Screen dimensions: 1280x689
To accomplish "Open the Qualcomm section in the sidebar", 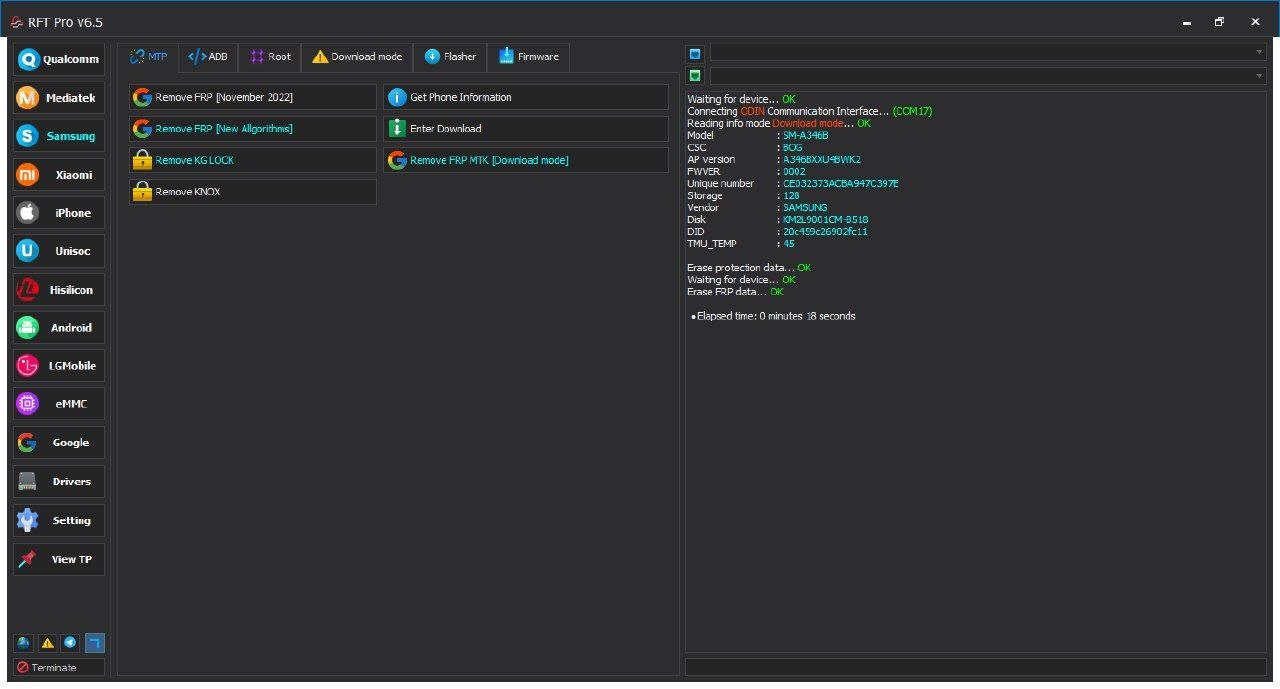I will click(59, 59).
